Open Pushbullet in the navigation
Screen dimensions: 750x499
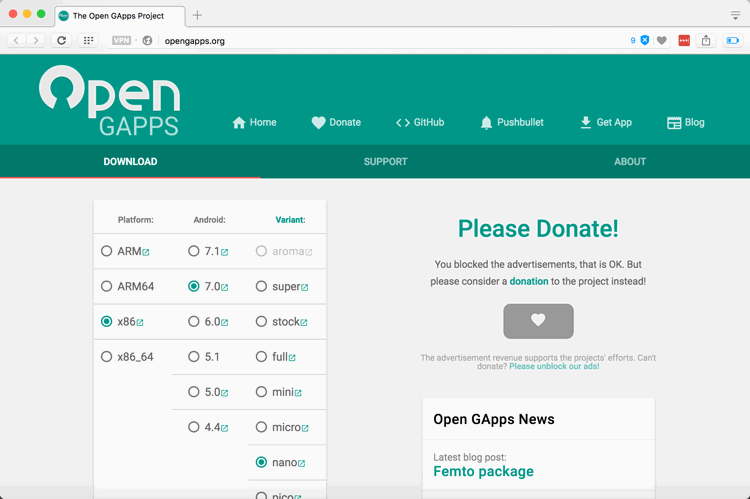(x=512, y=122)
